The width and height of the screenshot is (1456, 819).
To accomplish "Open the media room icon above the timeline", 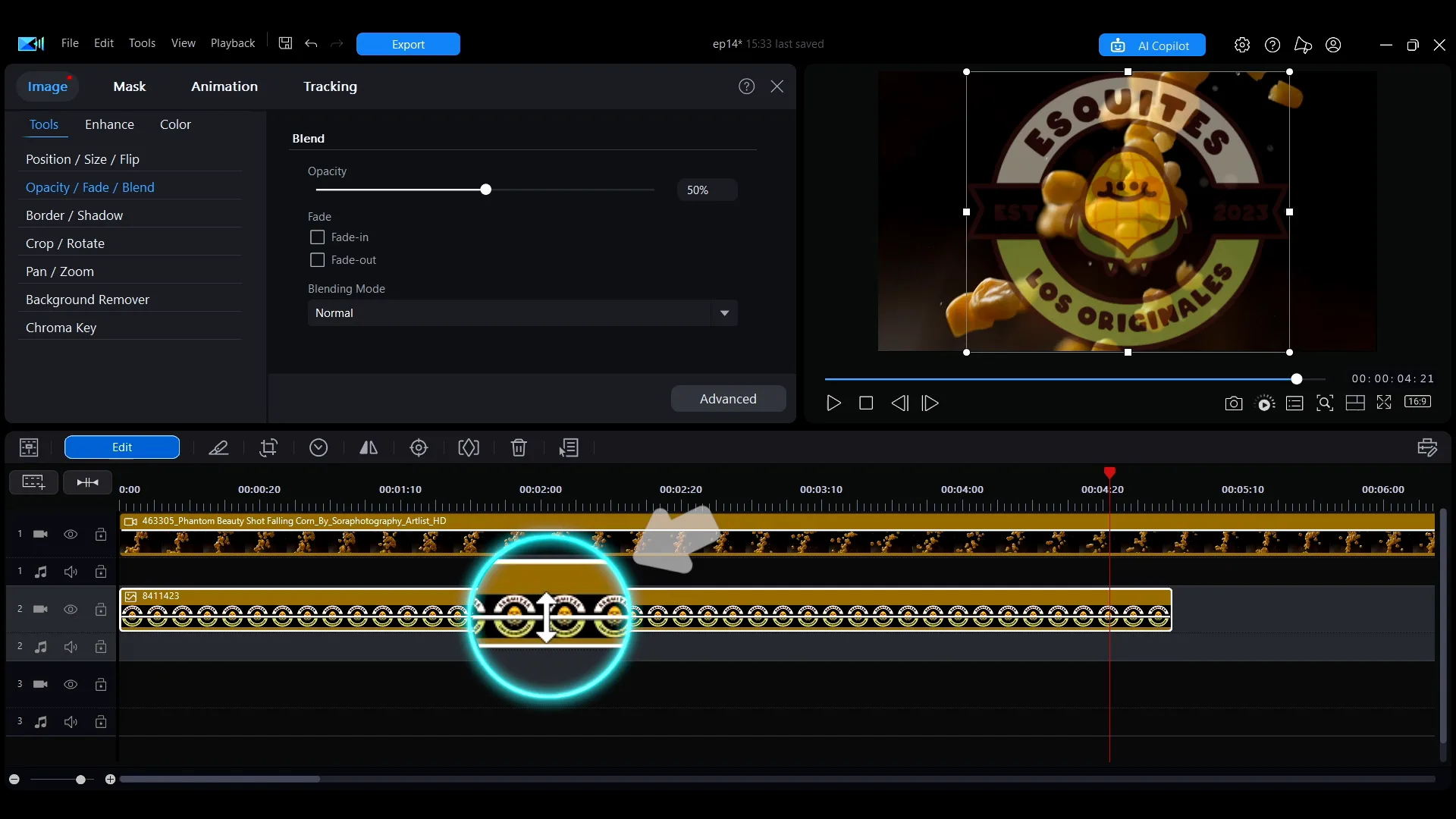I will [x=29, y=447].
